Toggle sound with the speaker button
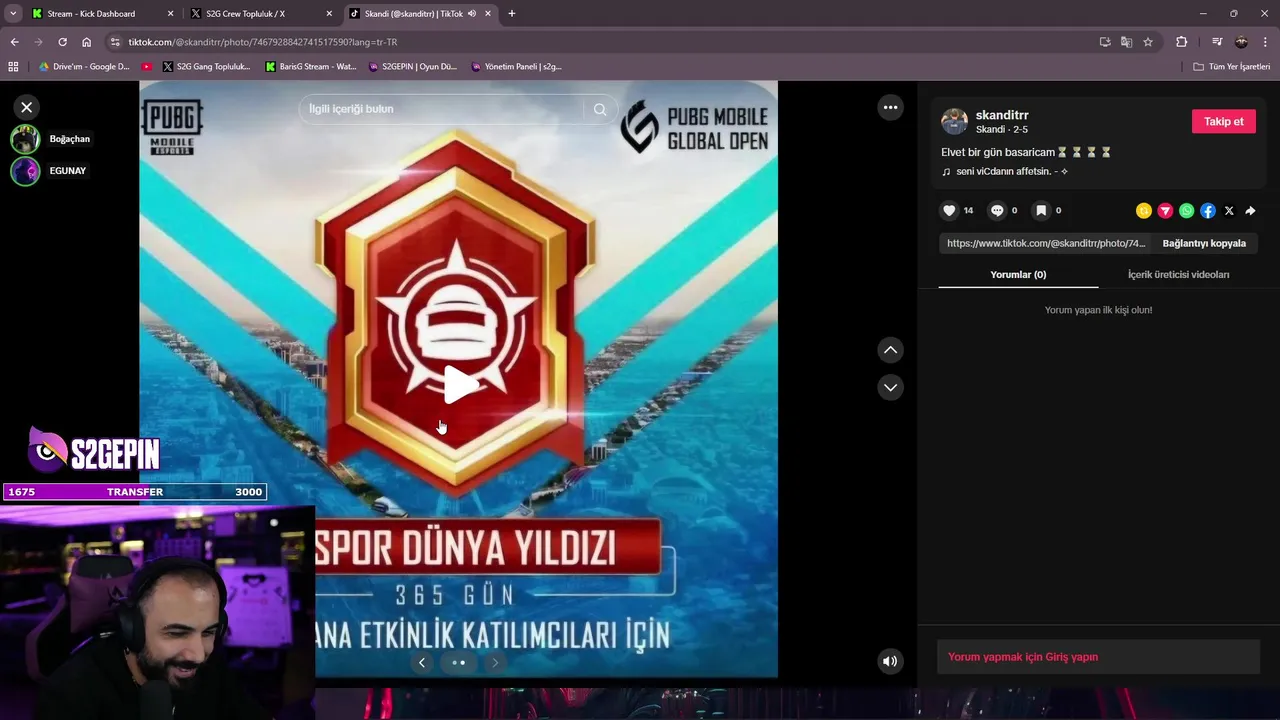This screenshot has height=720, width=1280. point(890,661)
